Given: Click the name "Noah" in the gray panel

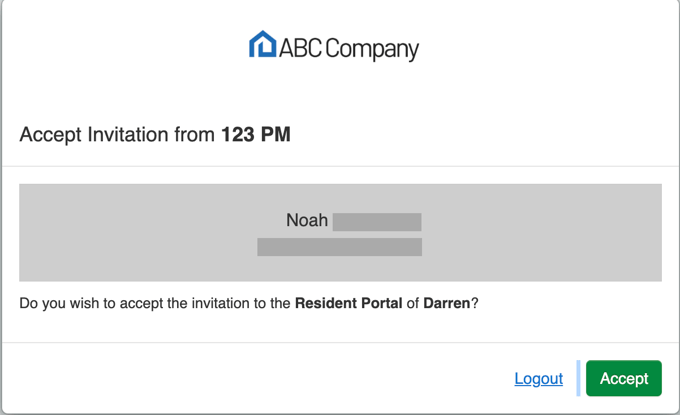Looking at the screenshot, I should point(307,220).
